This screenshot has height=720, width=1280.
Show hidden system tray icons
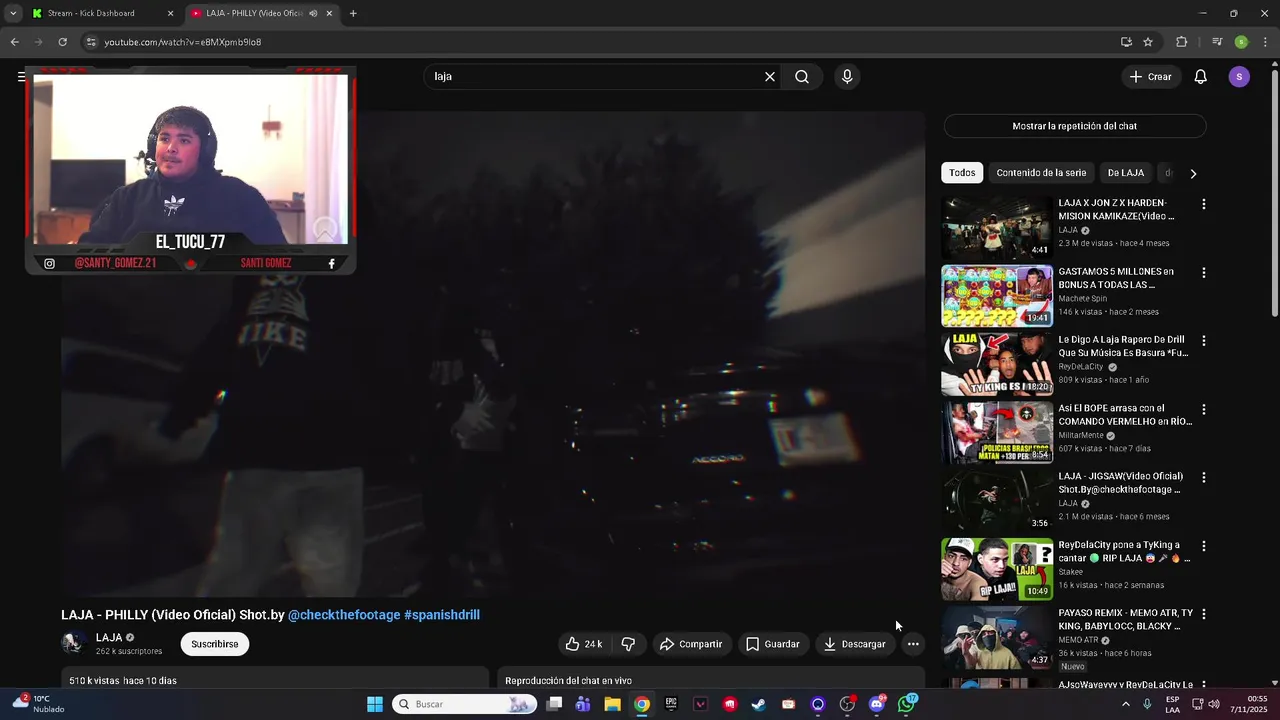click(x=1126, y=704)
